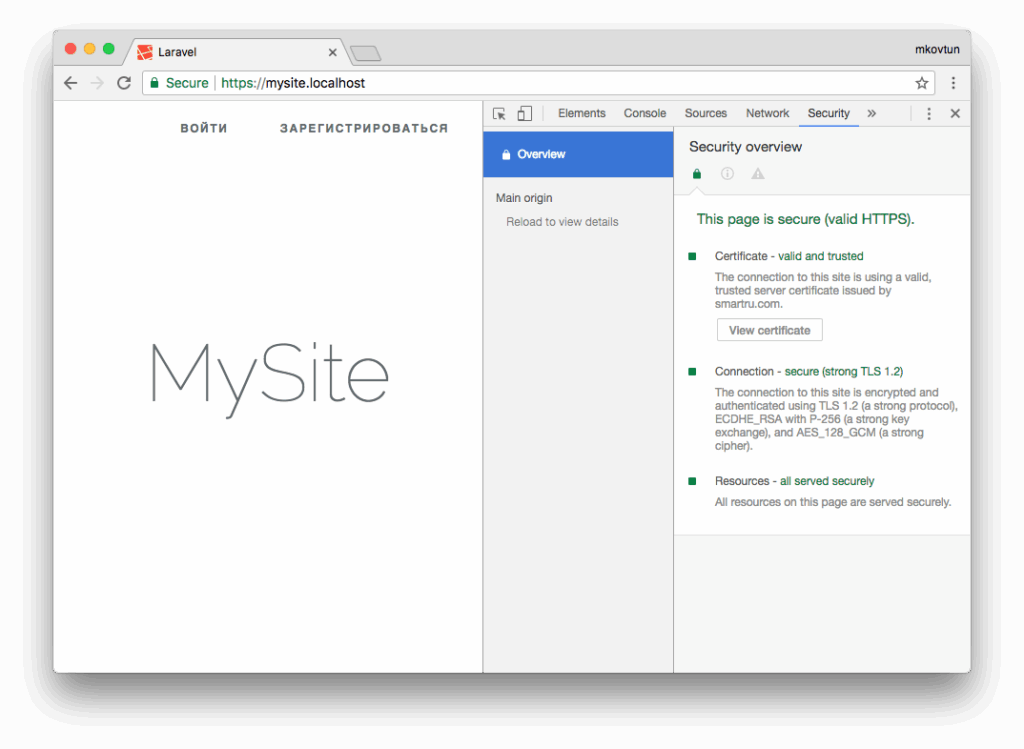Show more DevTools tabs with double chevron

(871, 114)
